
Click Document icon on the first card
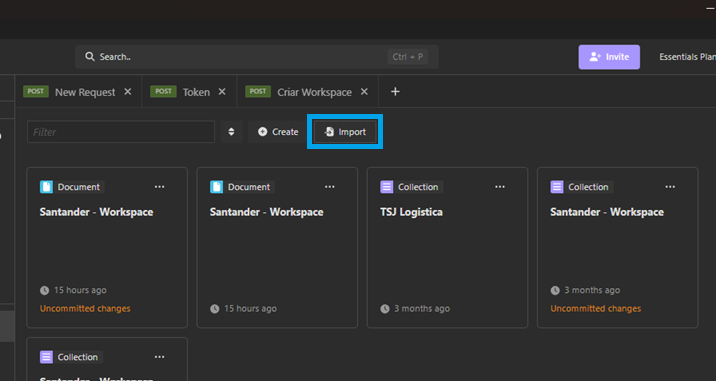pos(46,187)
